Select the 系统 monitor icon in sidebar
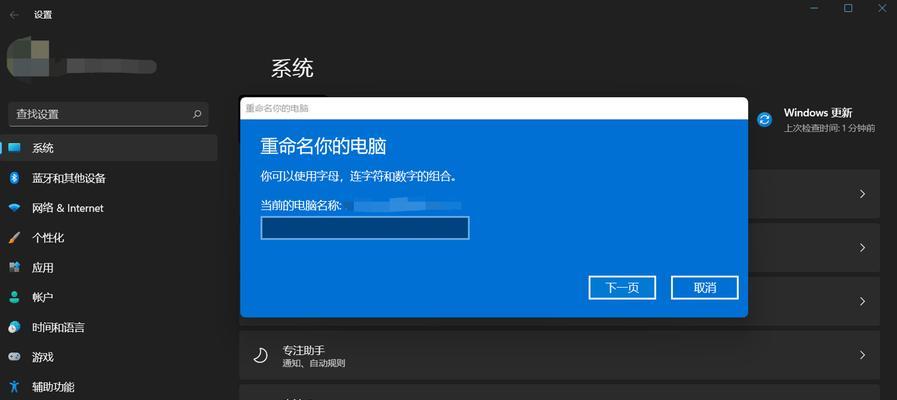The width and height of the screenshot is (897, 400). 14,148
